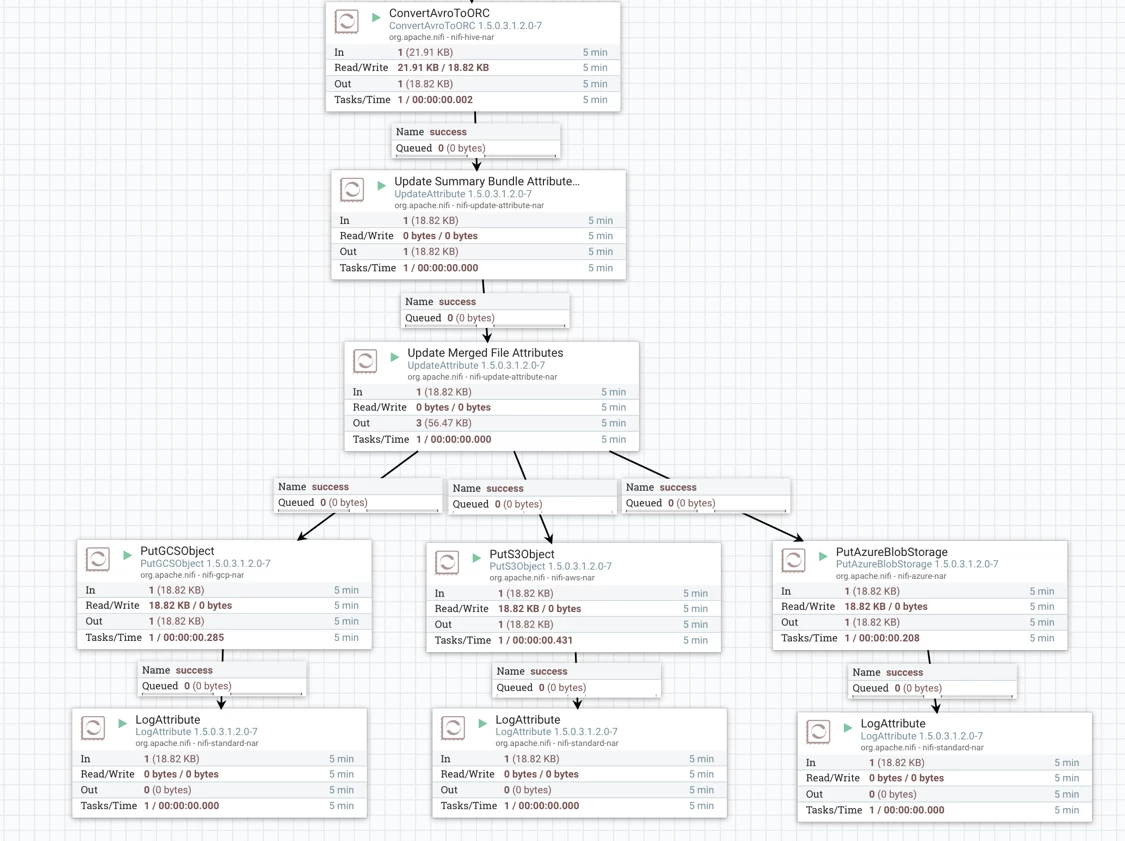
Task: Click the run status arrow of Update Merged File Attributes
Action: 395,357
